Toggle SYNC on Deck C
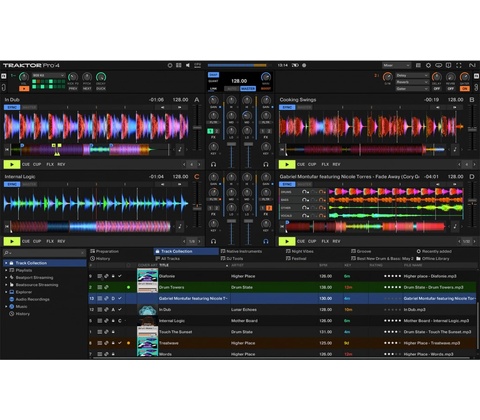The height and width of the screenshot is (420, 480). click(12, 184)
